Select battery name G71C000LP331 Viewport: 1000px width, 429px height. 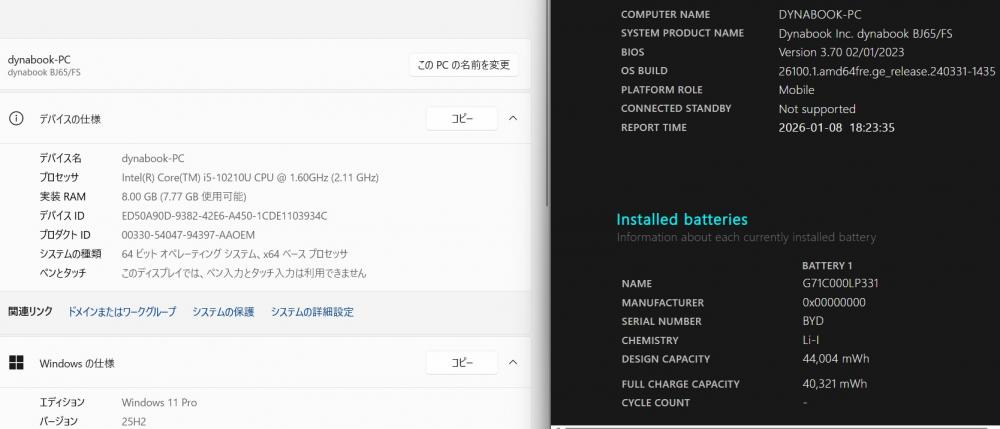tap(841, 283)
